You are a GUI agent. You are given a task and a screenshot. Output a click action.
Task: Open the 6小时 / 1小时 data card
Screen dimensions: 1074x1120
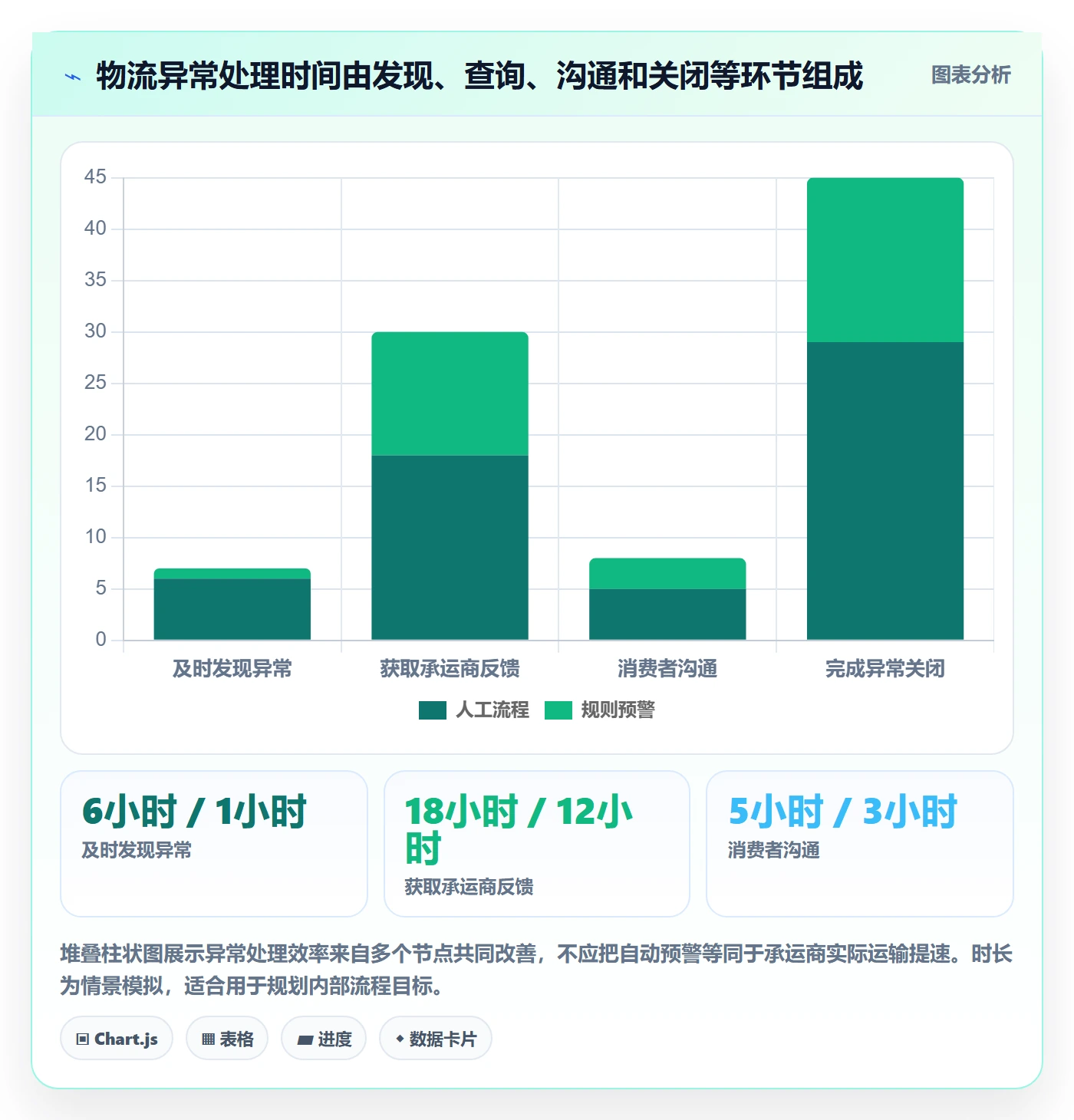click(x=214, y=844)
